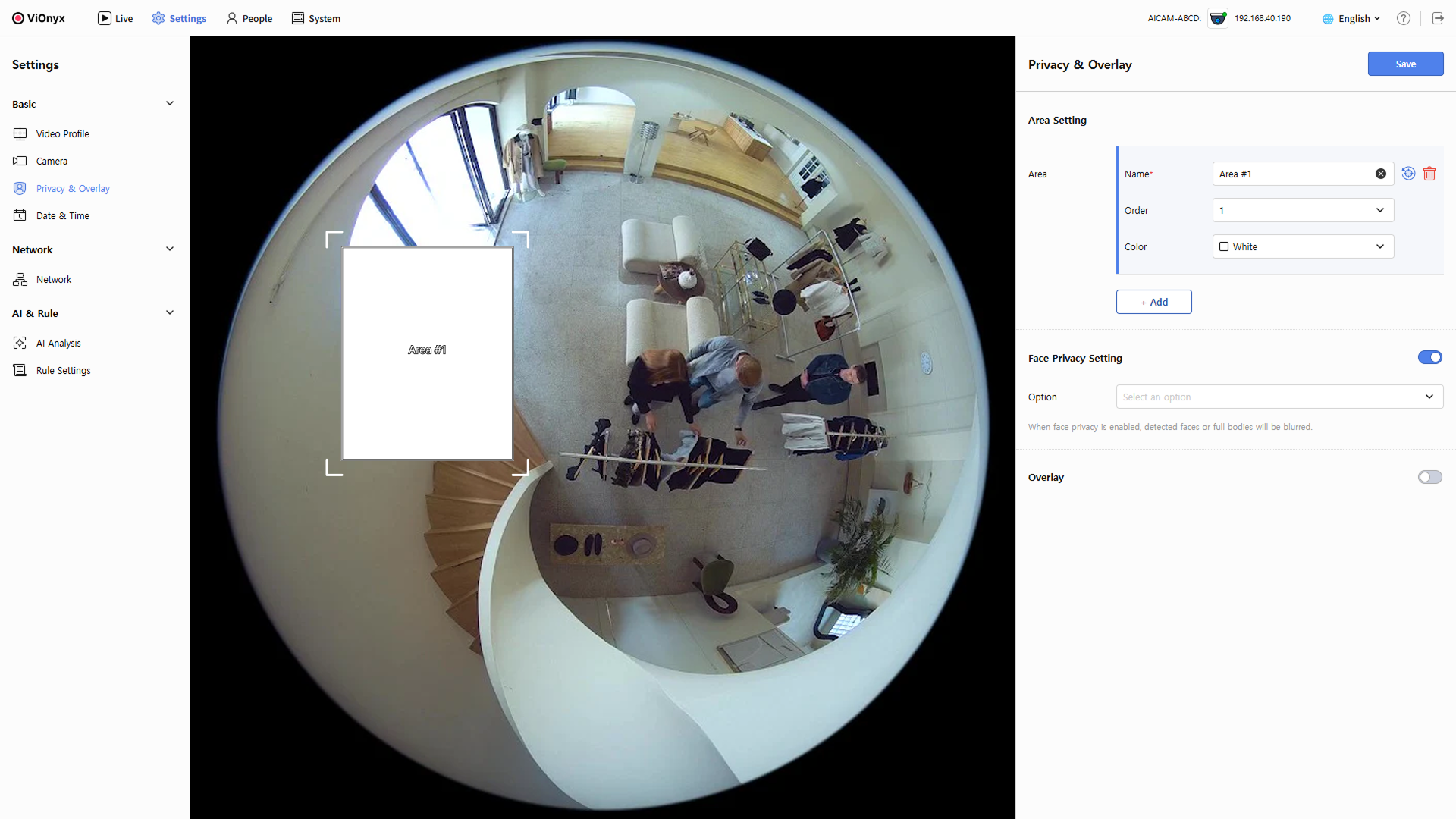
Task: Open AI Analysis in sidebar
Action: (x=58, y=344)
